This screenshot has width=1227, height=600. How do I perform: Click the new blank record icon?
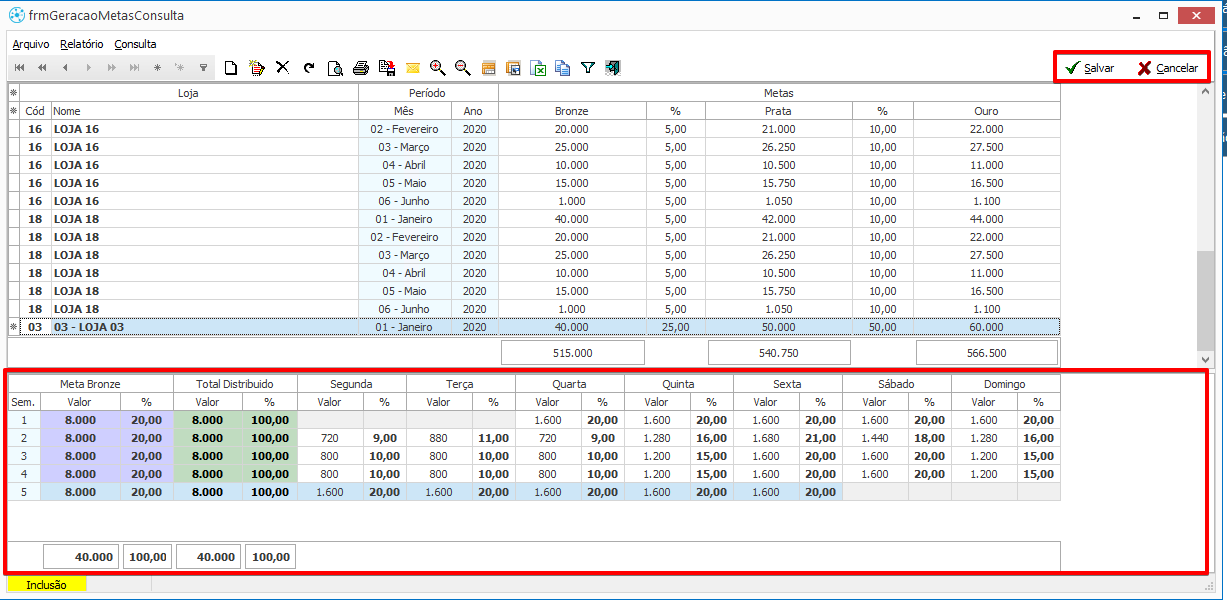click(231, 68)
